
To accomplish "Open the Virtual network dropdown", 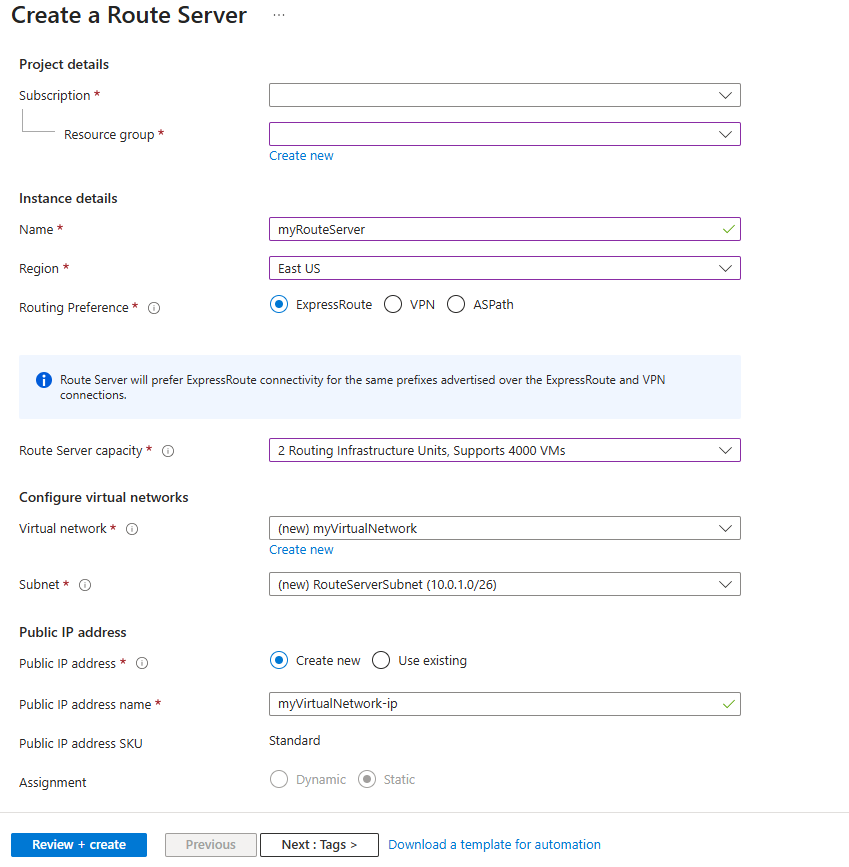I will point(504,528).
